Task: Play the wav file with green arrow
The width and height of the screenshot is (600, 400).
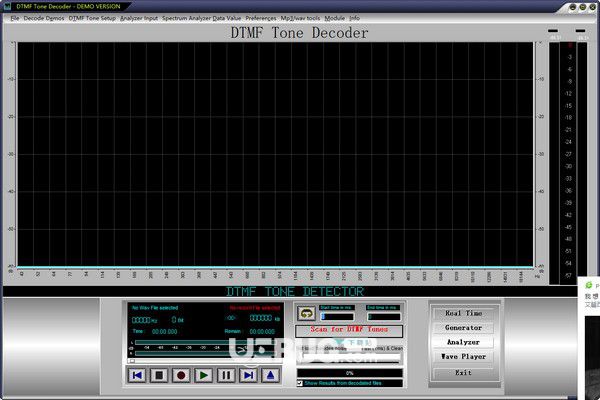Action: point(203,375)
